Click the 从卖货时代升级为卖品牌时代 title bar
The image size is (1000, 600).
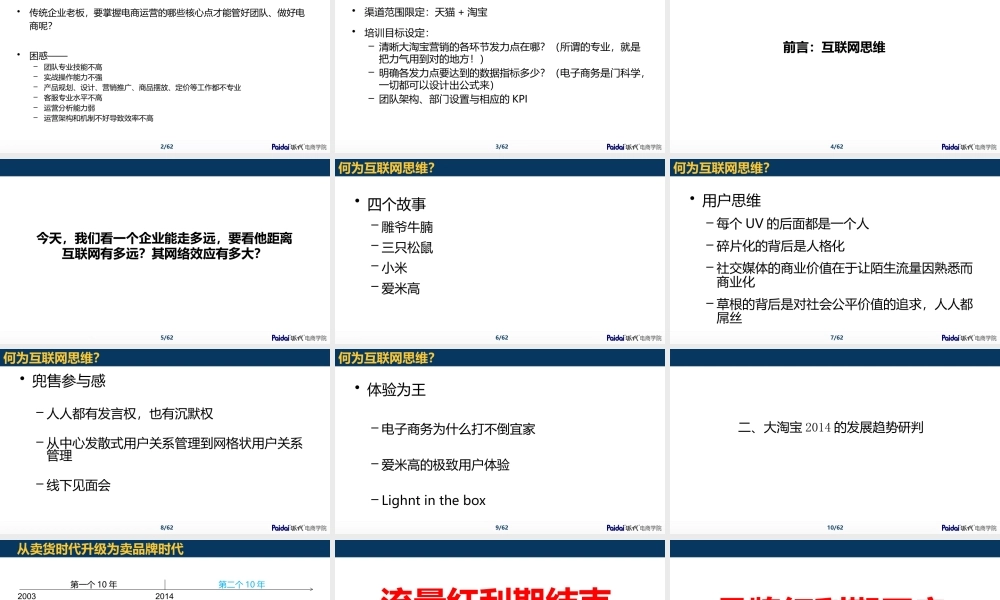coord(100,549)
